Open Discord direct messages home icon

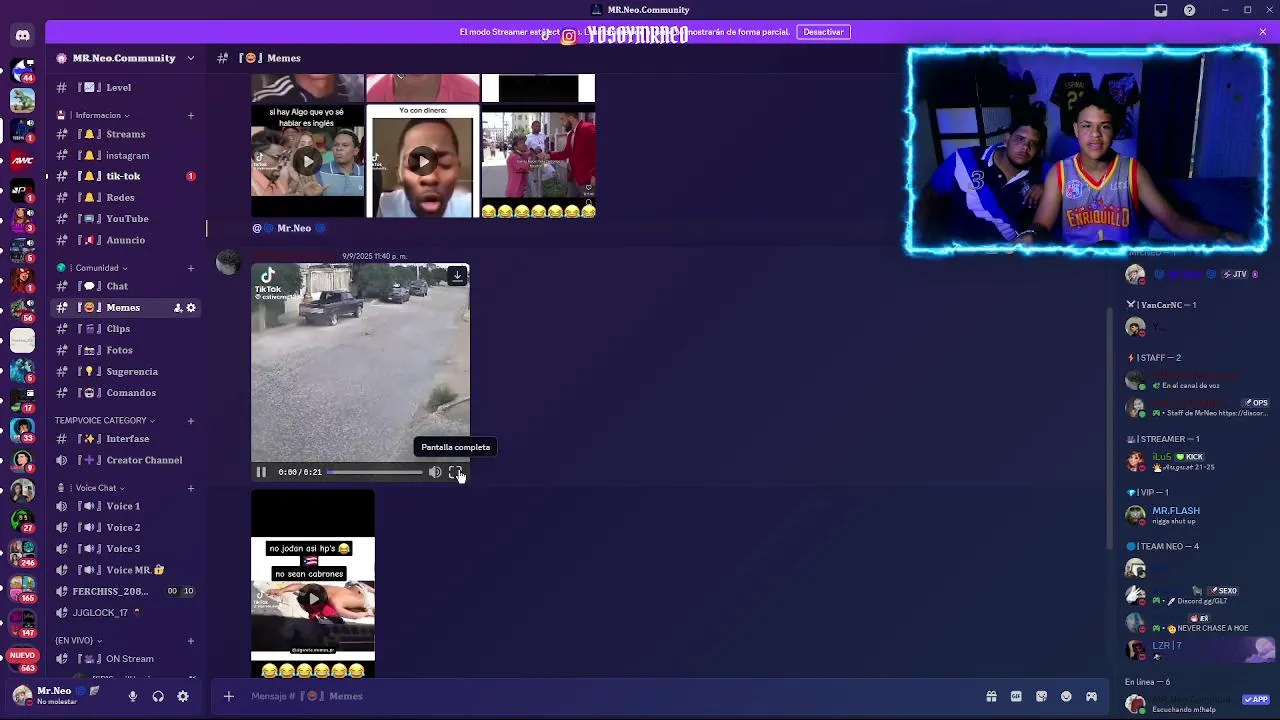coord(22,36)
